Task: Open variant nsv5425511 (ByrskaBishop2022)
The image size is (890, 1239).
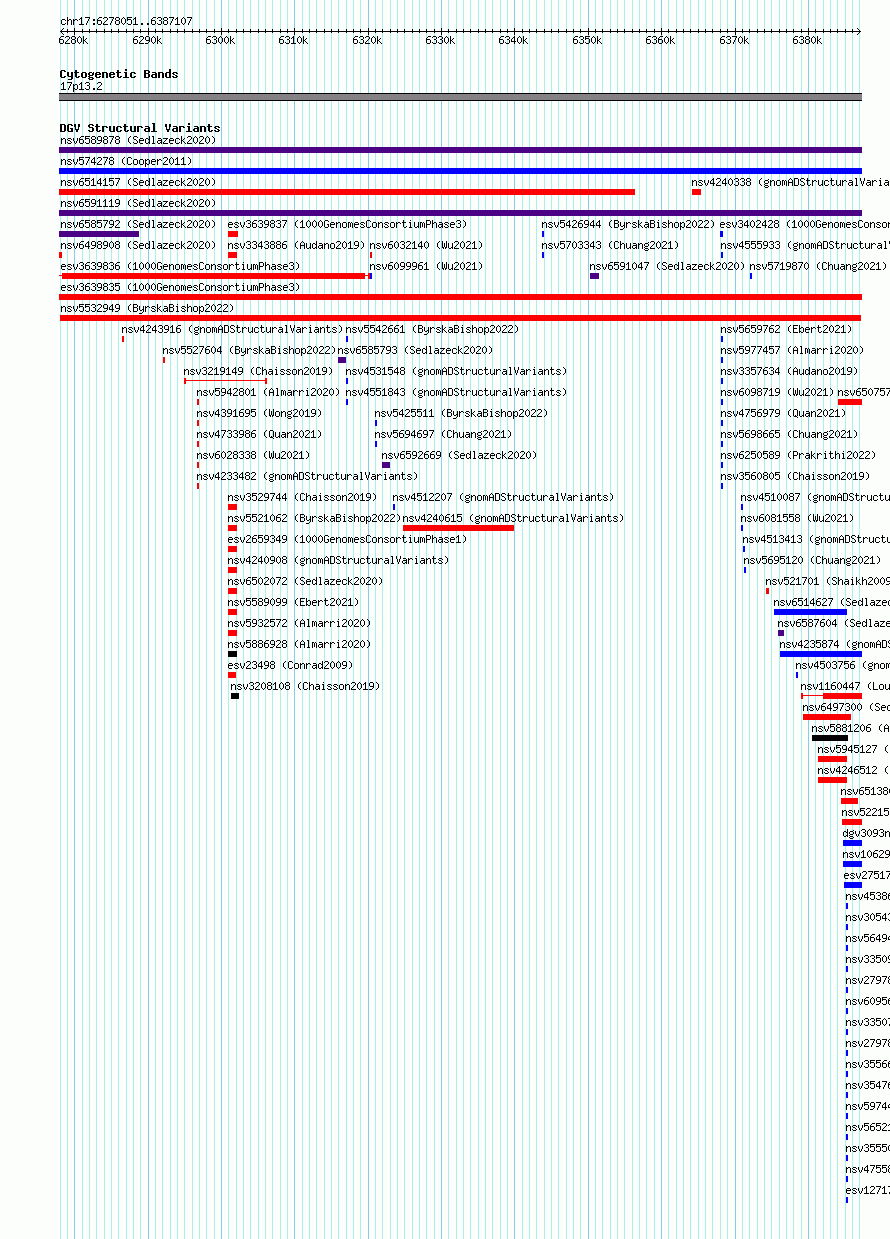Action: [x=461, y=413]
